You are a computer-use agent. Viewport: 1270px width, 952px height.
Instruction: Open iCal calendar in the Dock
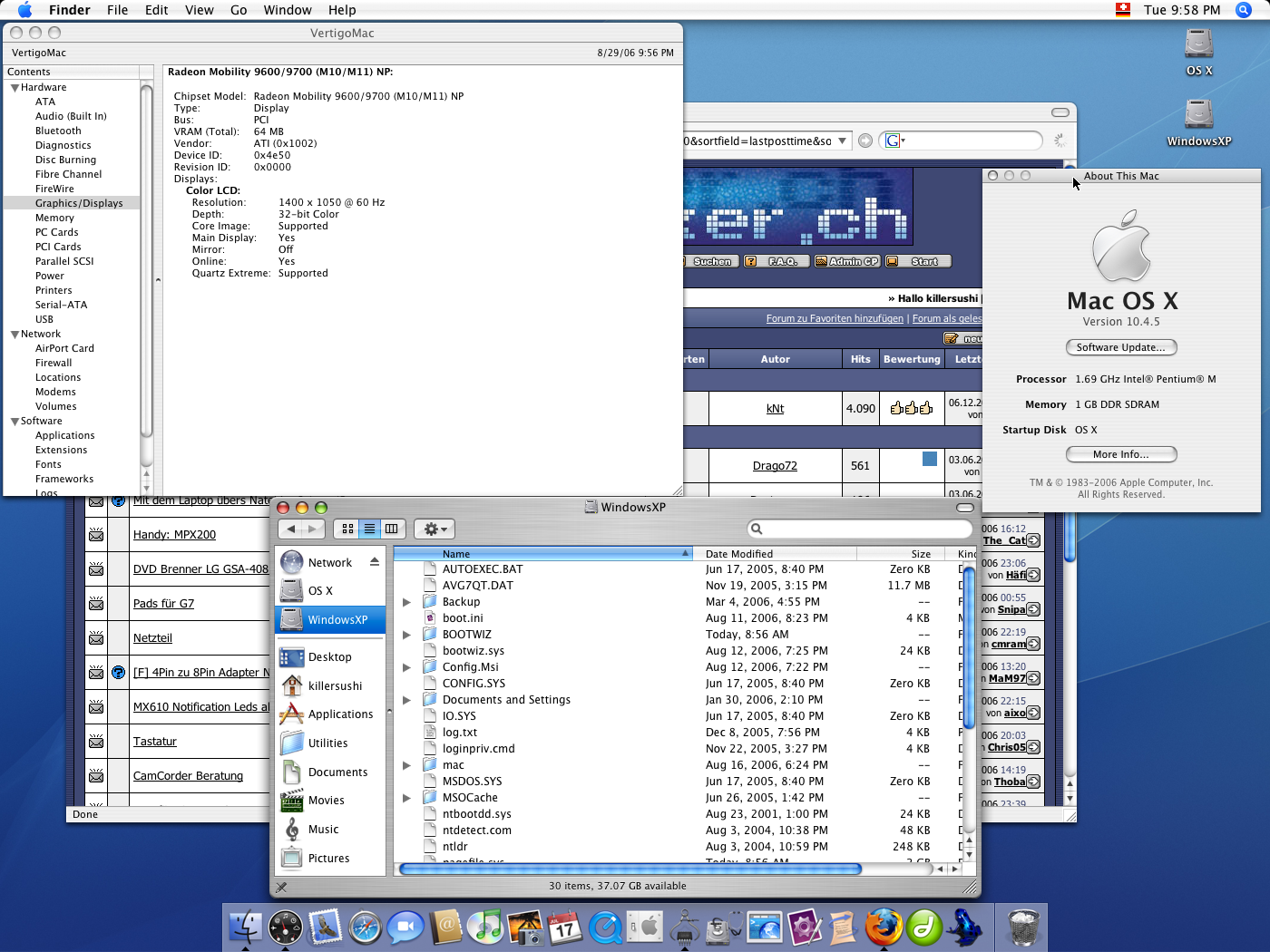[565, 928]
